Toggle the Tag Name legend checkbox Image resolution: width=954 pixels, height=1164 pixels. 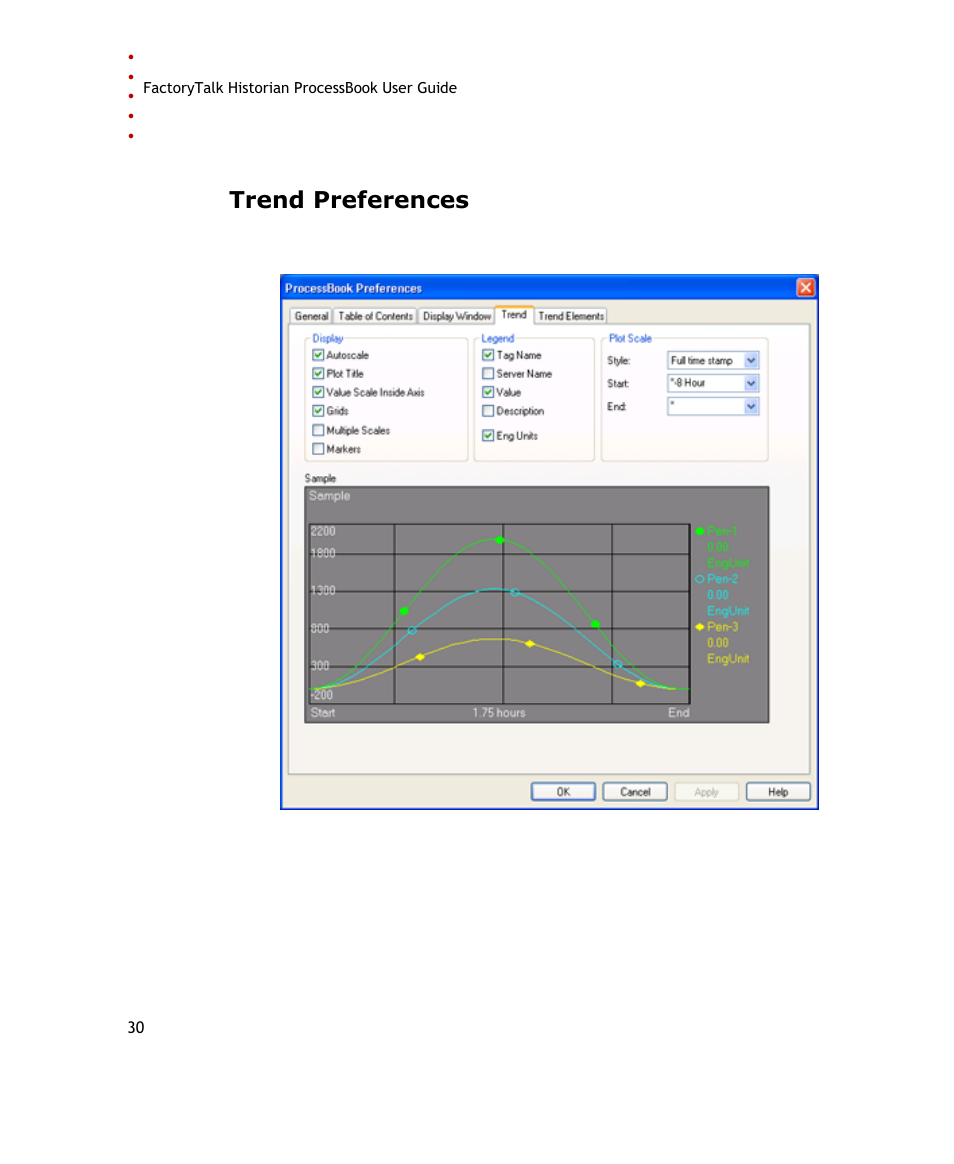coord(488,355)
